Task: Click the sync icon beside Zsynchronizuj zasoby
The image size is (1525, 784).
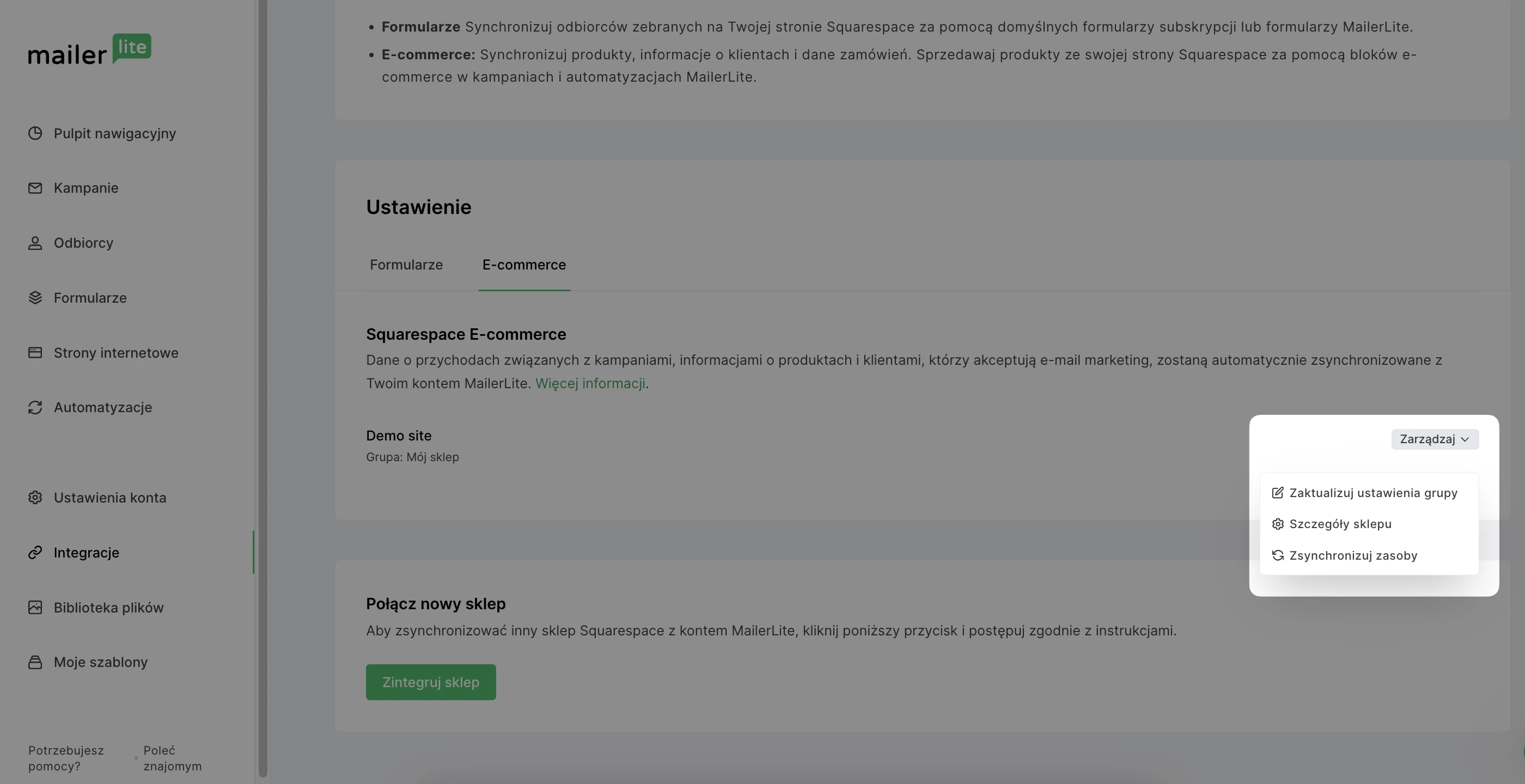Action: click(x=1278, y=555)
